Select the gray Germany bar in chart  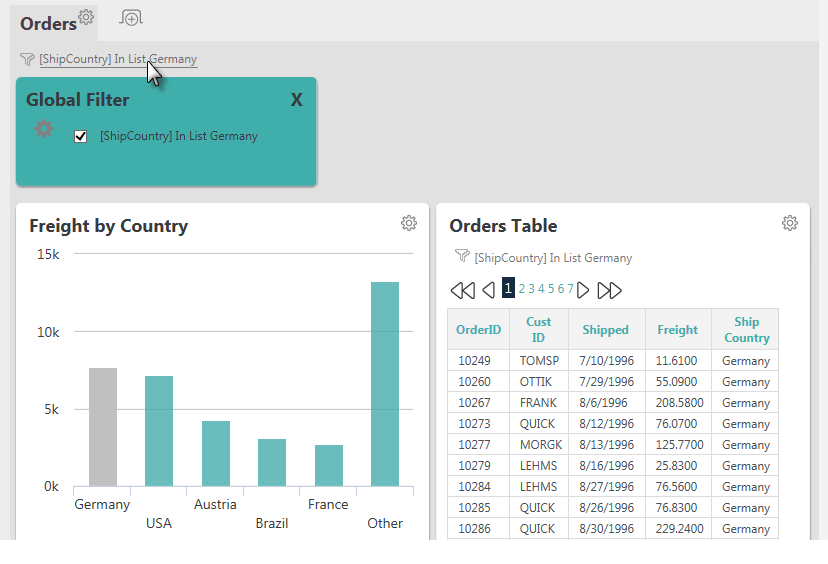click(103, 427)
